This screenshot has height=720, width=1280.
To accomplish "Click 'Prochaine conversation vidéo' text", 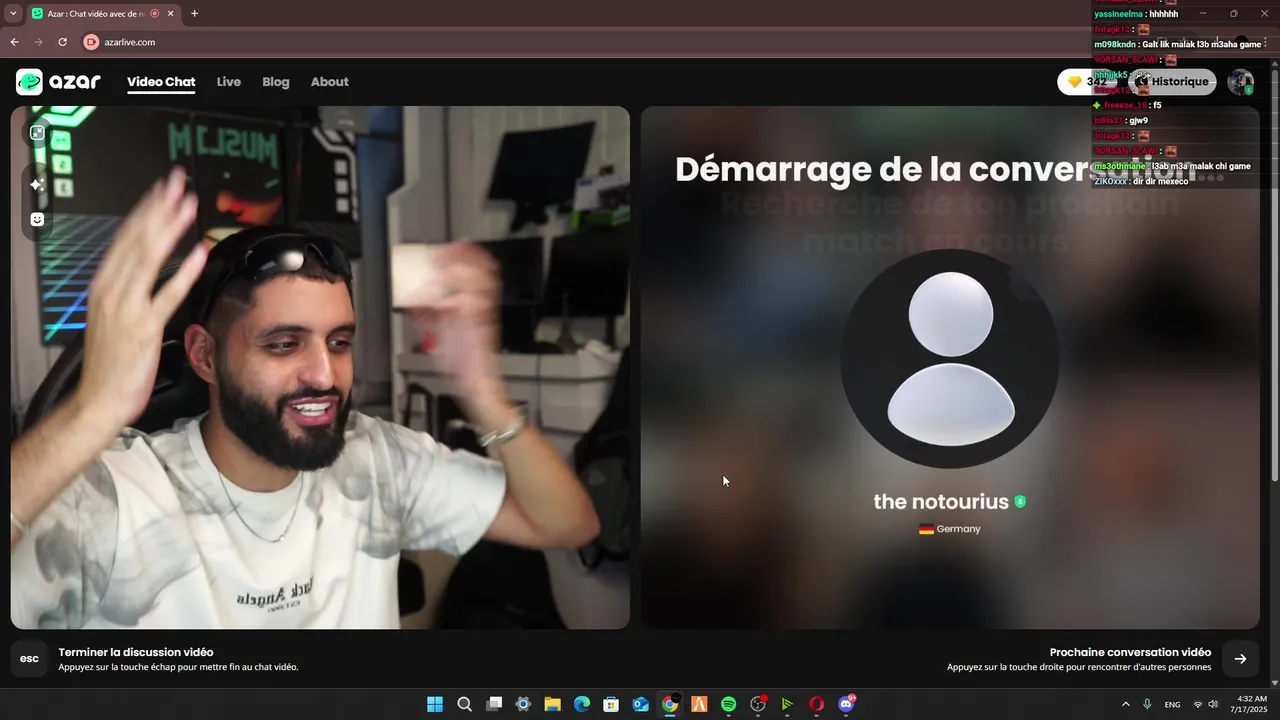I will [1130, 652].
